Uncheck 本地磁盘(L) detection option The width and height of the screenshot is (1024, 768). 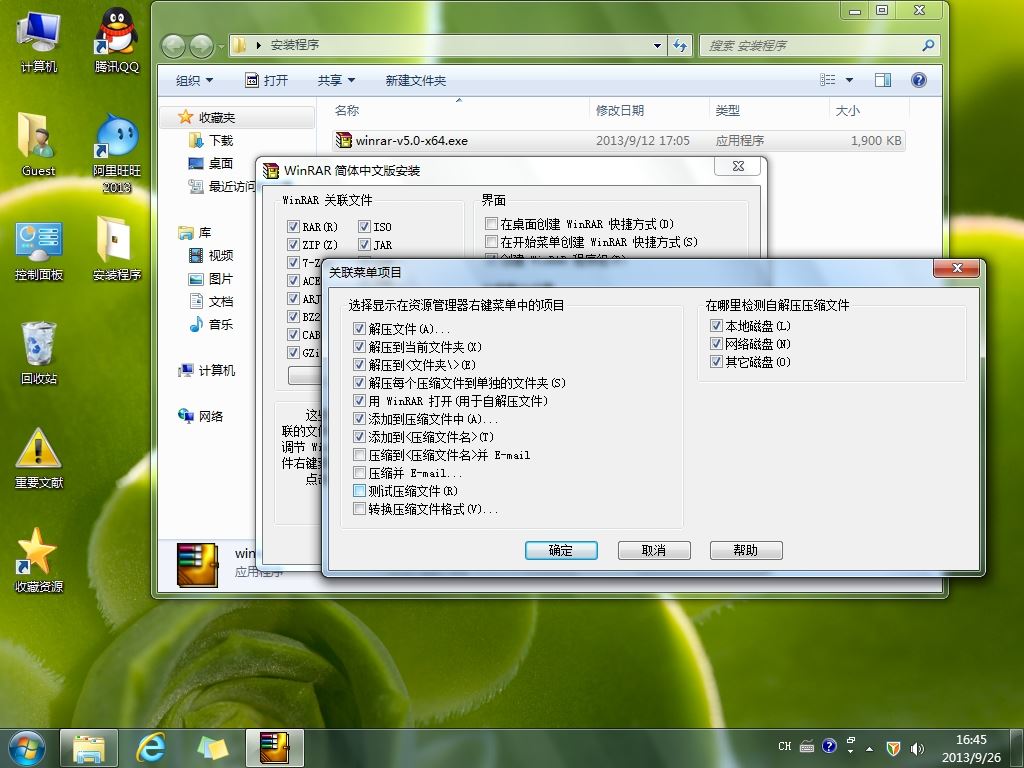point(716,325)
